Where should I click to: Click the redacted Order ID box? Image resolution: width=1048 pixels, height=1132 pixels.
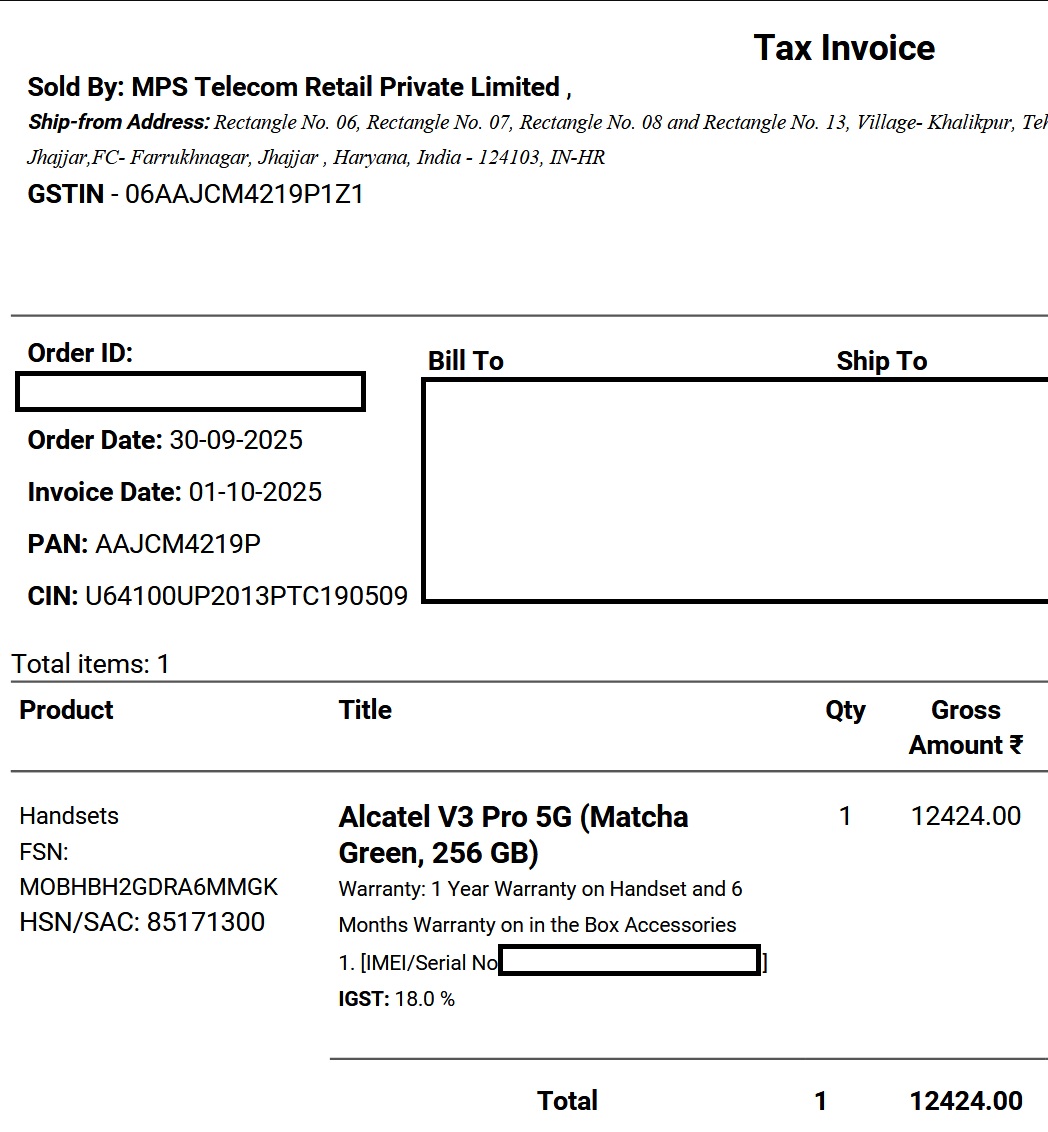pyautogui.click(x=191, y=392)
